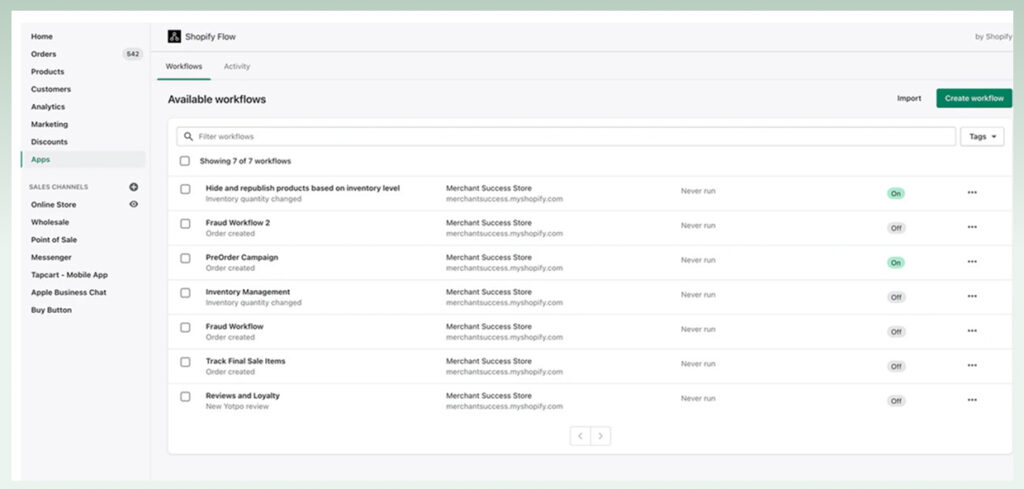Switch to the Activity tab
Viewport: 1024px width, 489px height.
tap(236, 67)
